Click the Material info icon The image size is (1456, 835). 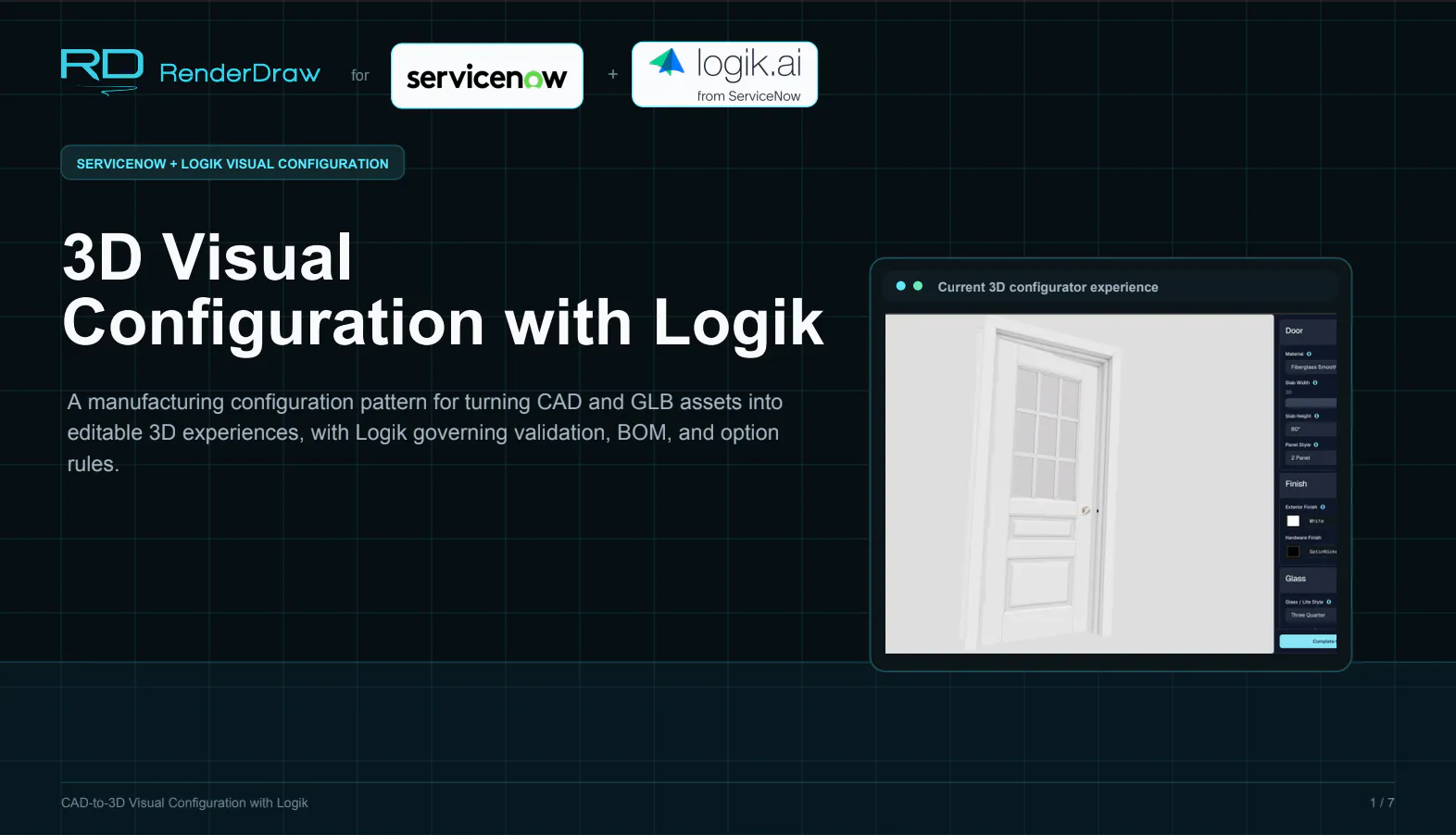1309,354
